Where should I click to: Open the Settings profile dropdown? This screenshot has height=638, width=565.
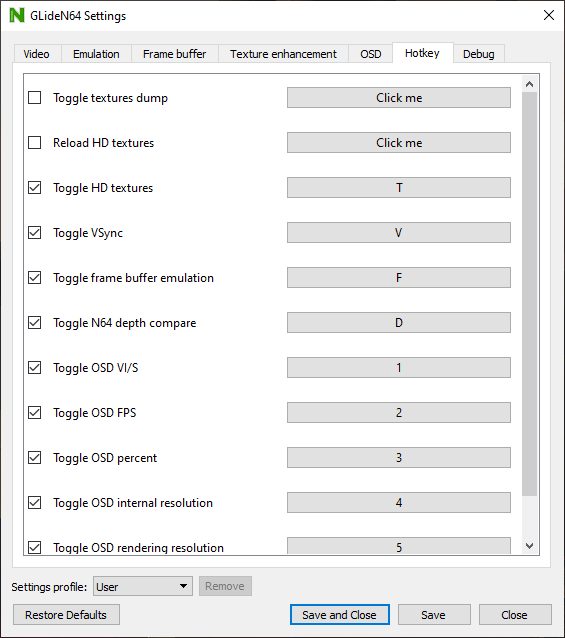tap(143, 586)
